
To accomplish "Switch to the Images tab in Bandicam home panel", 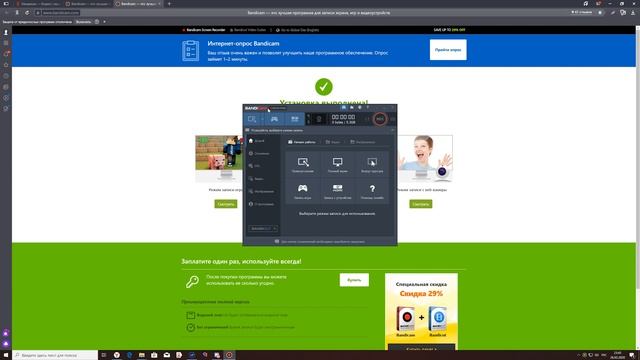I will tap(362, 142).
